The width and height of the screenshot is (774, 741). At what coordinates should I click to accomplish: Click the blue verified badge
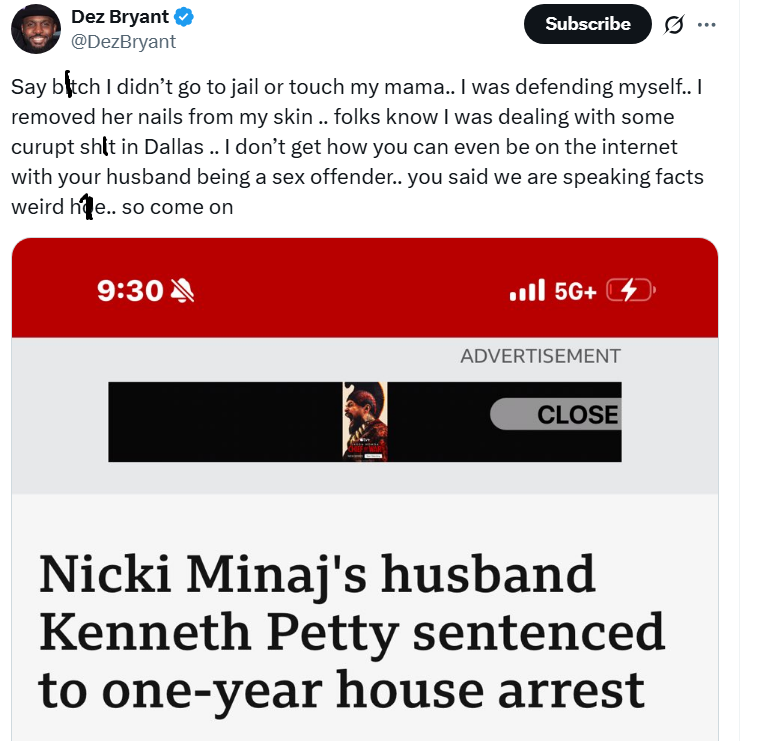point(184,17)
